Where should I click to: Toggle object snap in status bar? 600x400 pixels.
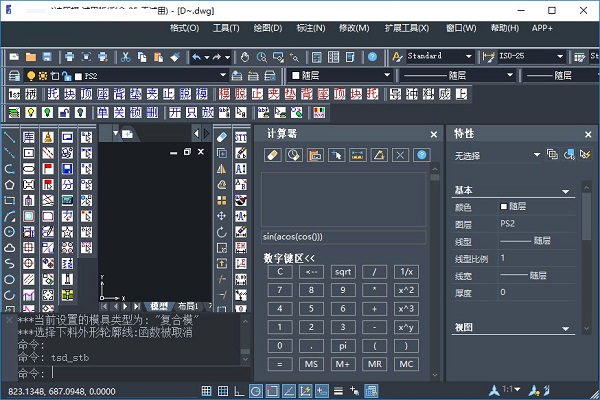[272, 391]
